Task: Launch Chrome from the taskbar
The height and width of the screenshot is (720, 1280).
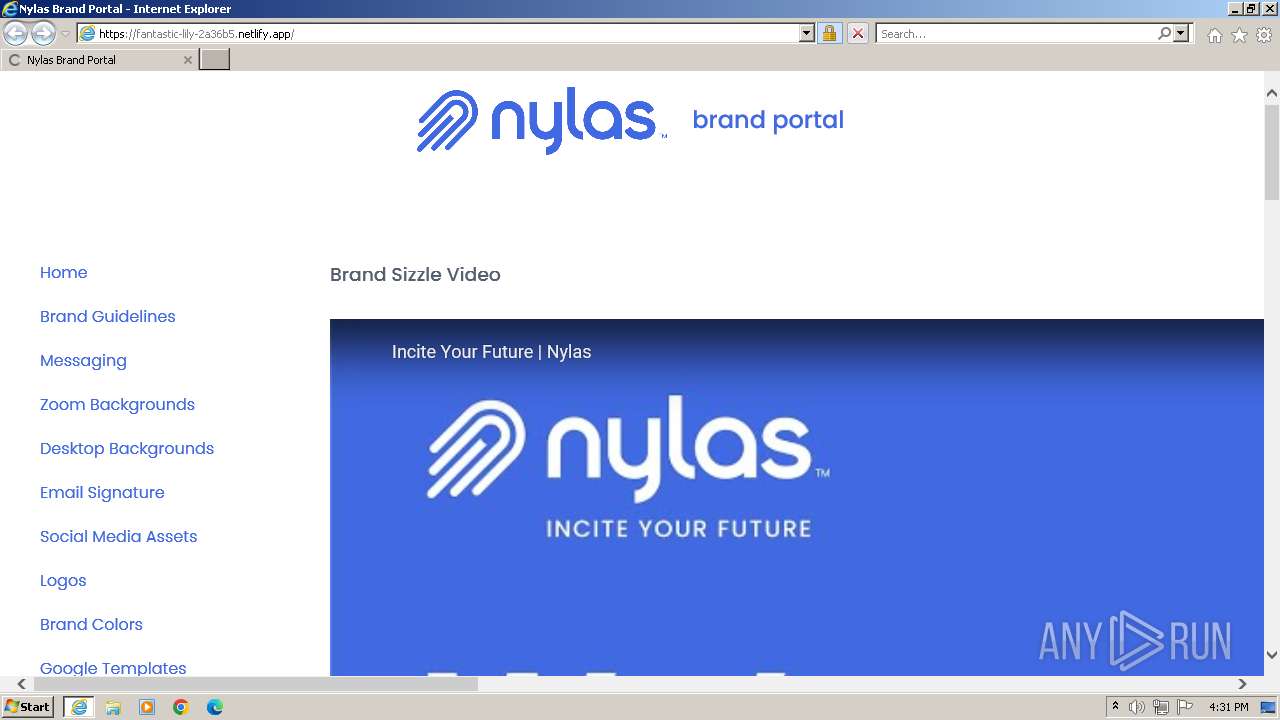Action: click(x=181, y=707)
